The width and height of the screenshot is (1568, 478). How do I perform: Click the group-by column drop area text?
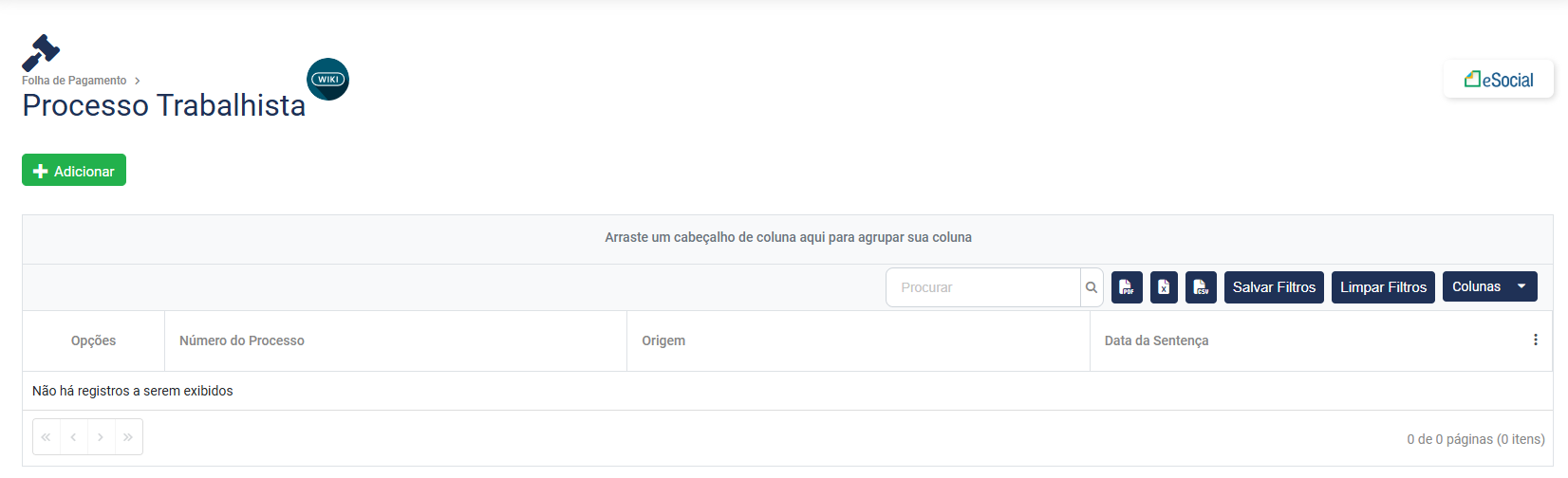pyautogui.click(x=788, y=237)
